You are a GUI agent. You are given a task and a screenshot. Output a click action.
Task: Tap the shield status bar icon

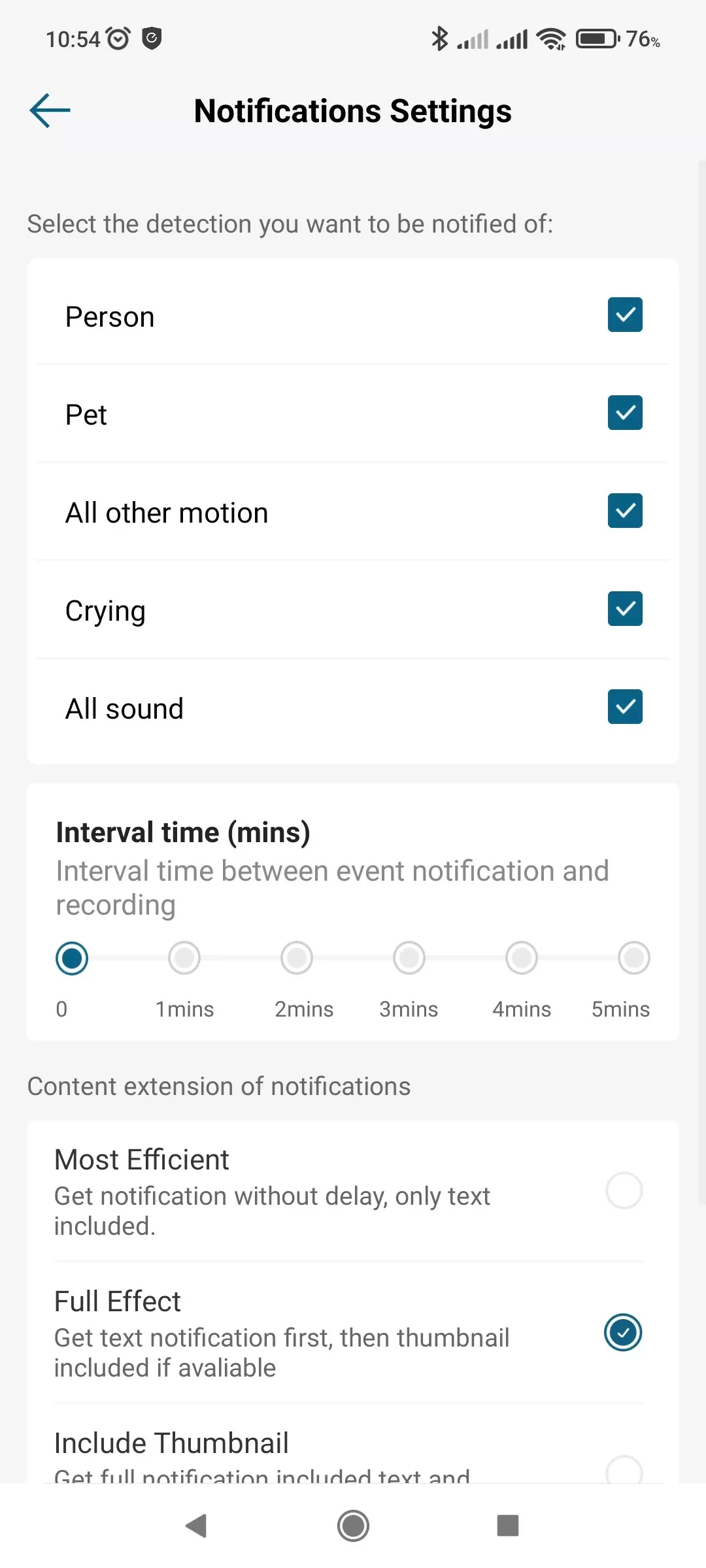point(152,39)
